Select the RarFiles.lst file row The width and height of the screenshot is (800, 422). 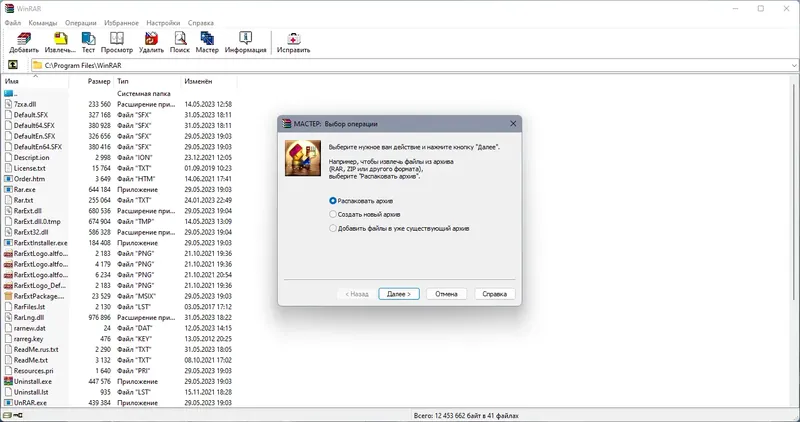click(x=118, y=307)
